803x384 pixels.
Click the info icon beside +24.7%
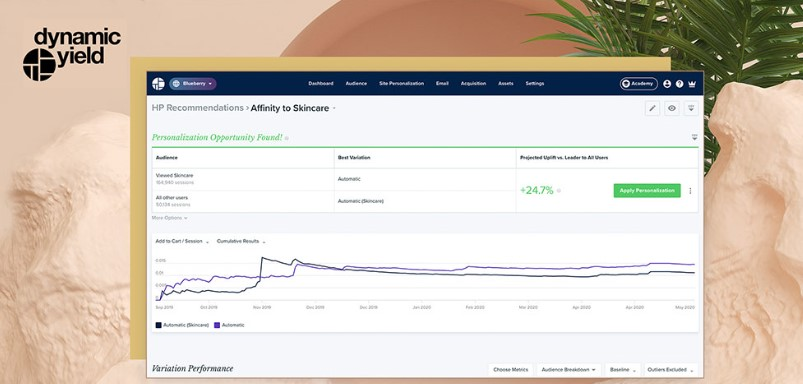[x=559, y=191]
